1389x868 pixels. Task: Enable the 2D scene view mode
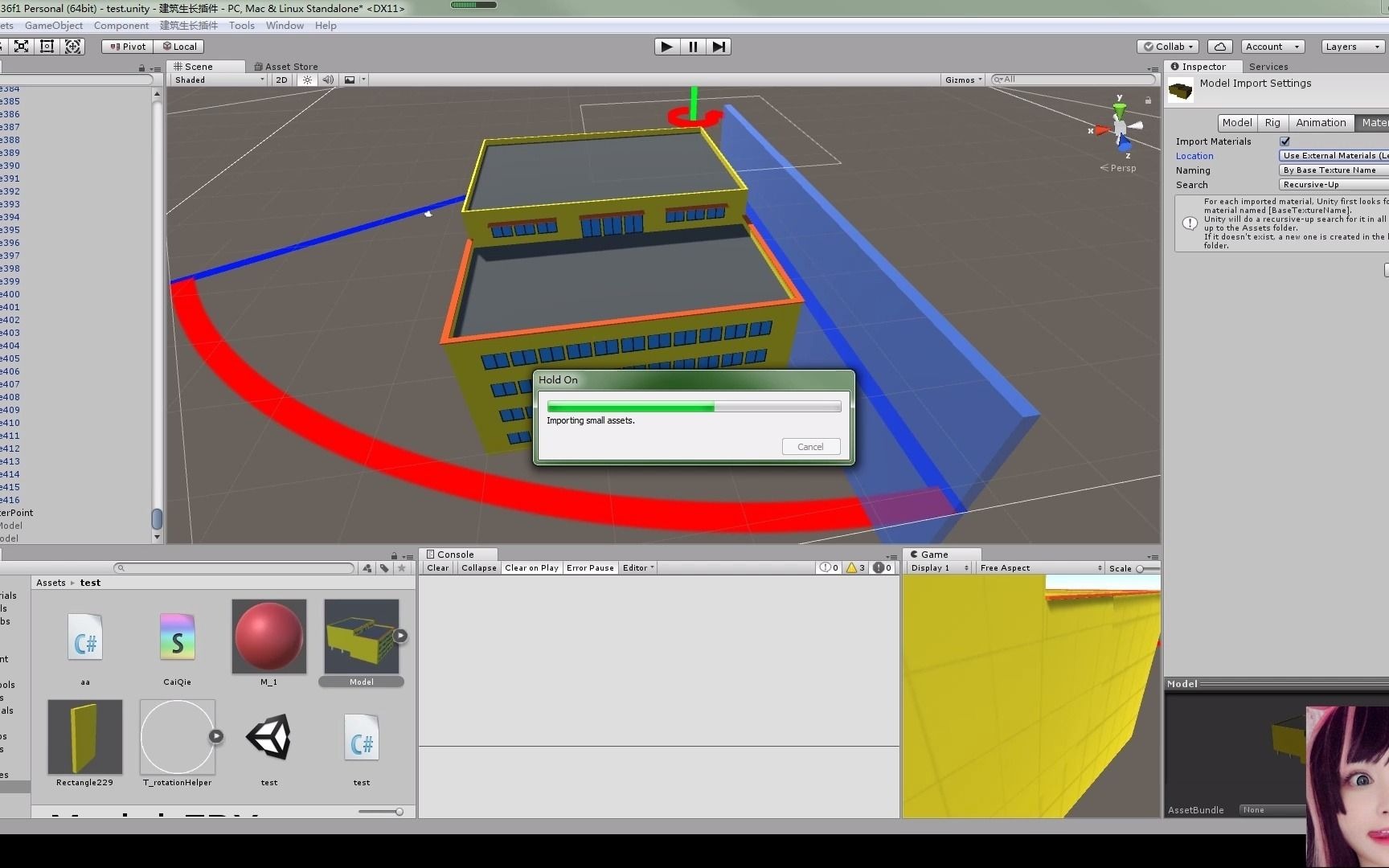(281, 80)
